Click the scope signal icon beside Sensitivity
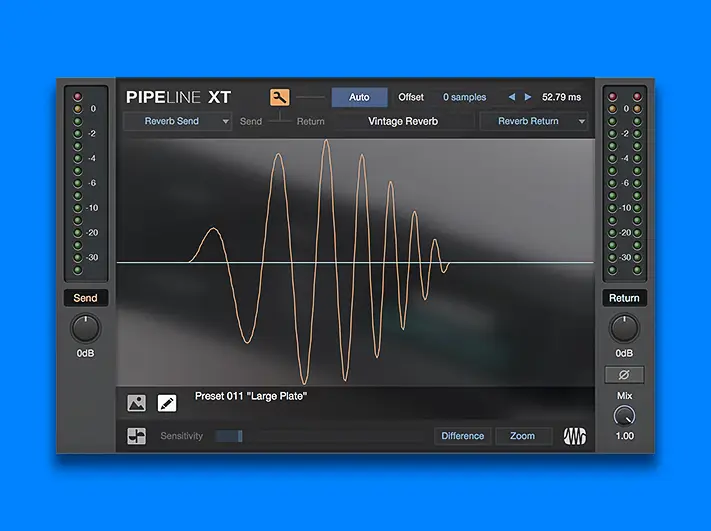 [136, 436]
